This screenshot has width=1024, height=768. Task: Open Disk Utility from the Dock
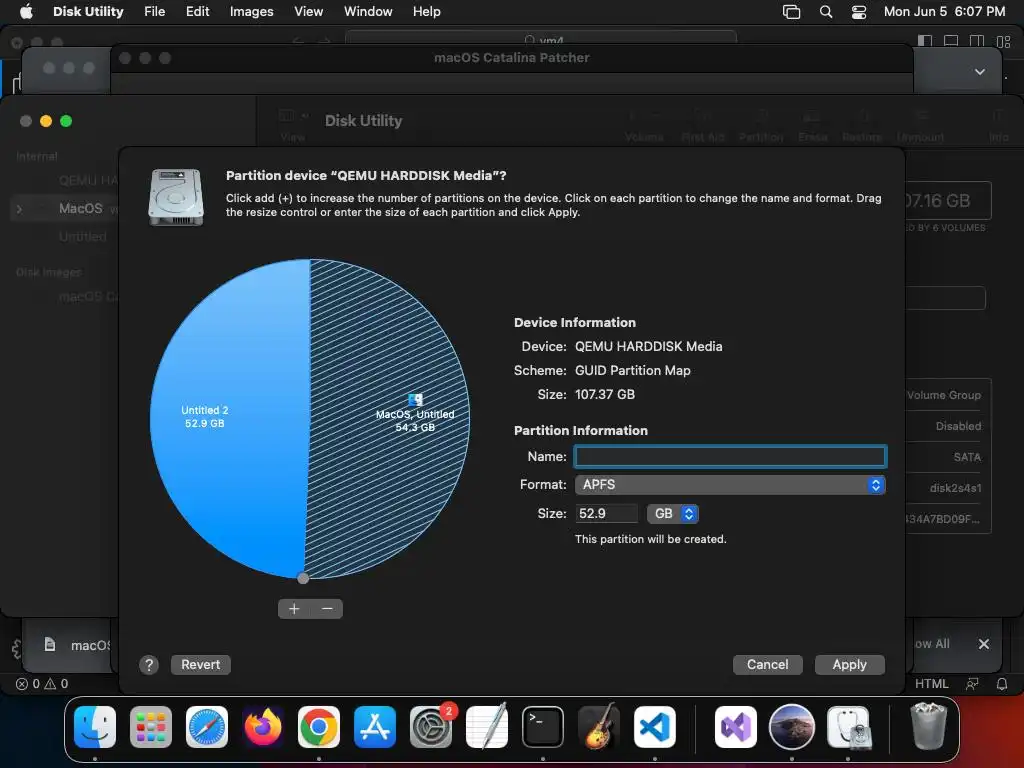coord(848,727)
